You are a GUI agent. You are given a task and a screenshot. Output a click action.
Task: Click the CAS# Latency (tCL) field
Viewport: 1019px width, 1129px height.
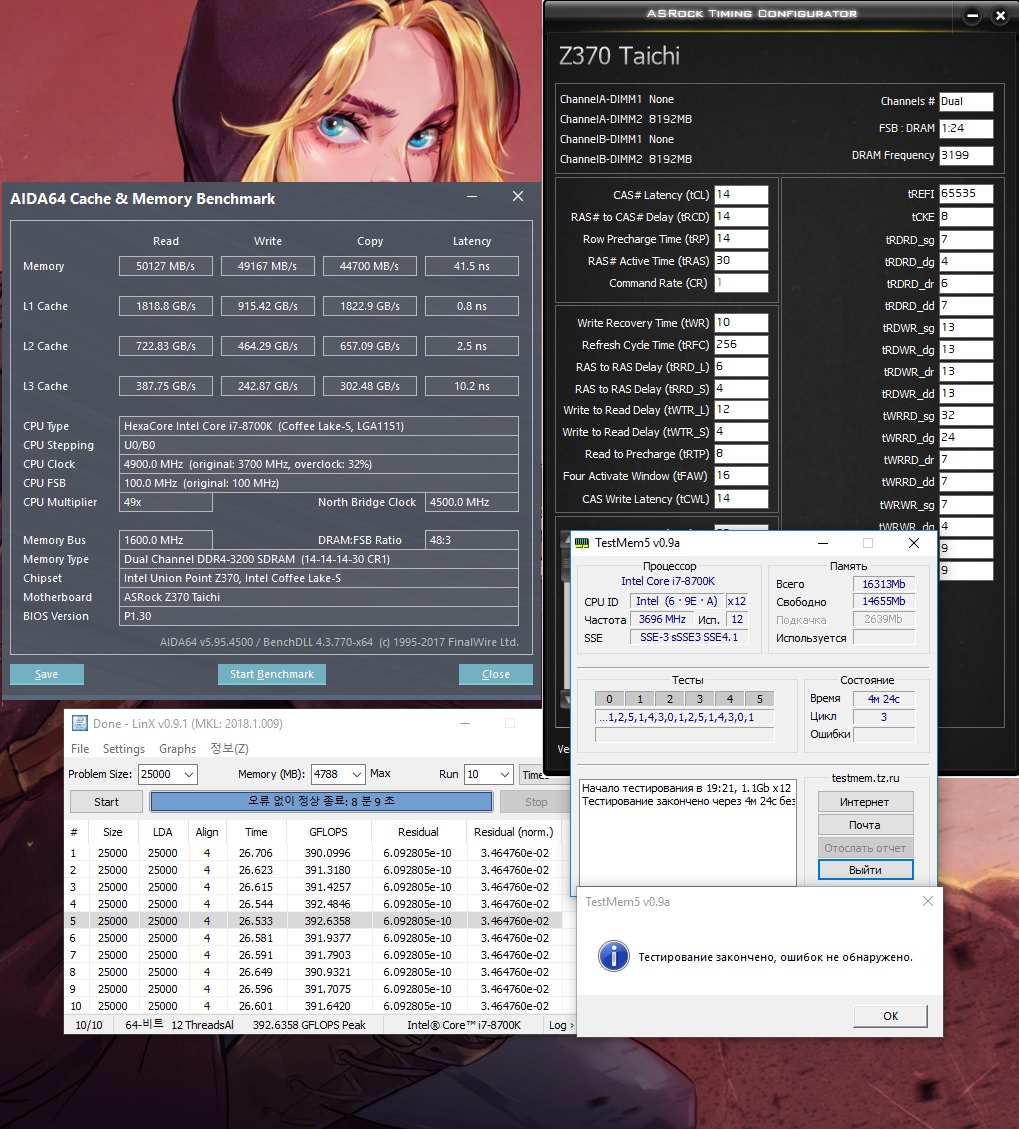(741, 194)
